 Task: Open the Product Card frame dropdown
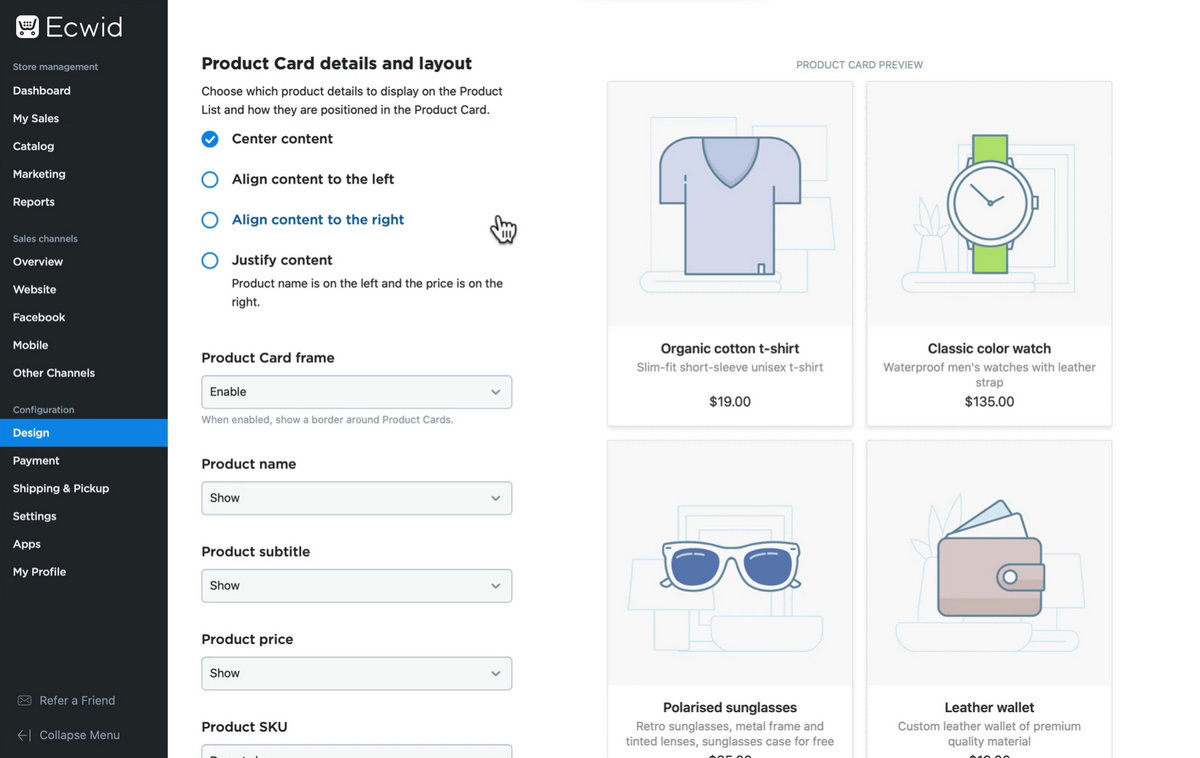point(357,392)
